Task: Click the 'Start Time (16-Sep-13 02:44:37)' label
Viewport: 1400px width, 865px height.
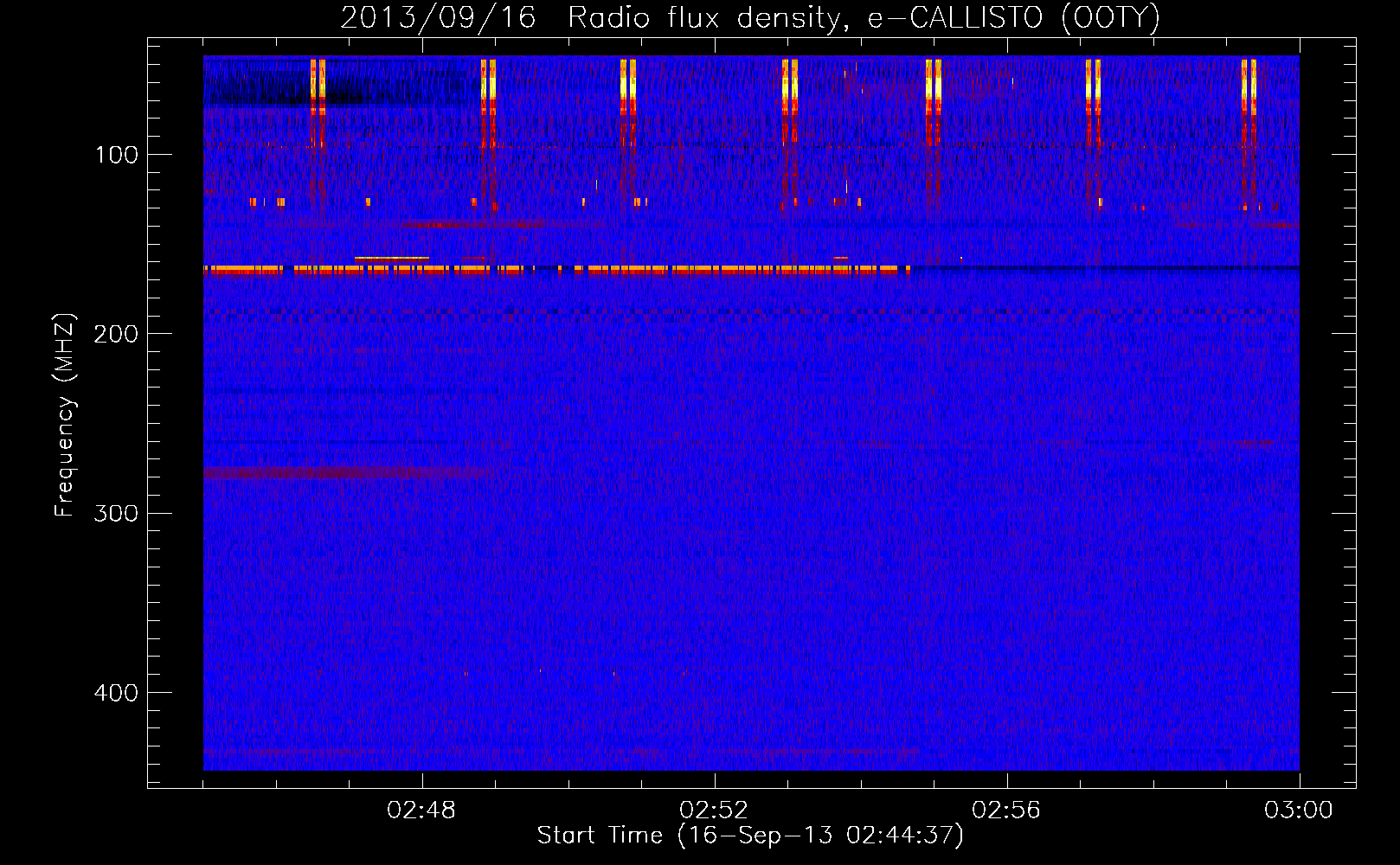Action: [750, 836]
